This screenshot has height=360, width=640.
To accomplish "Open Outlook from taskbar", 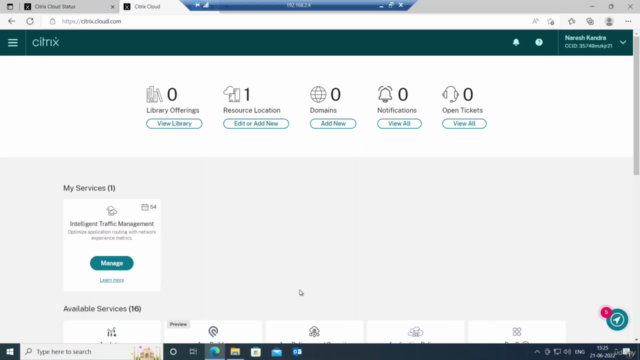I will click(x=297, y=351).
